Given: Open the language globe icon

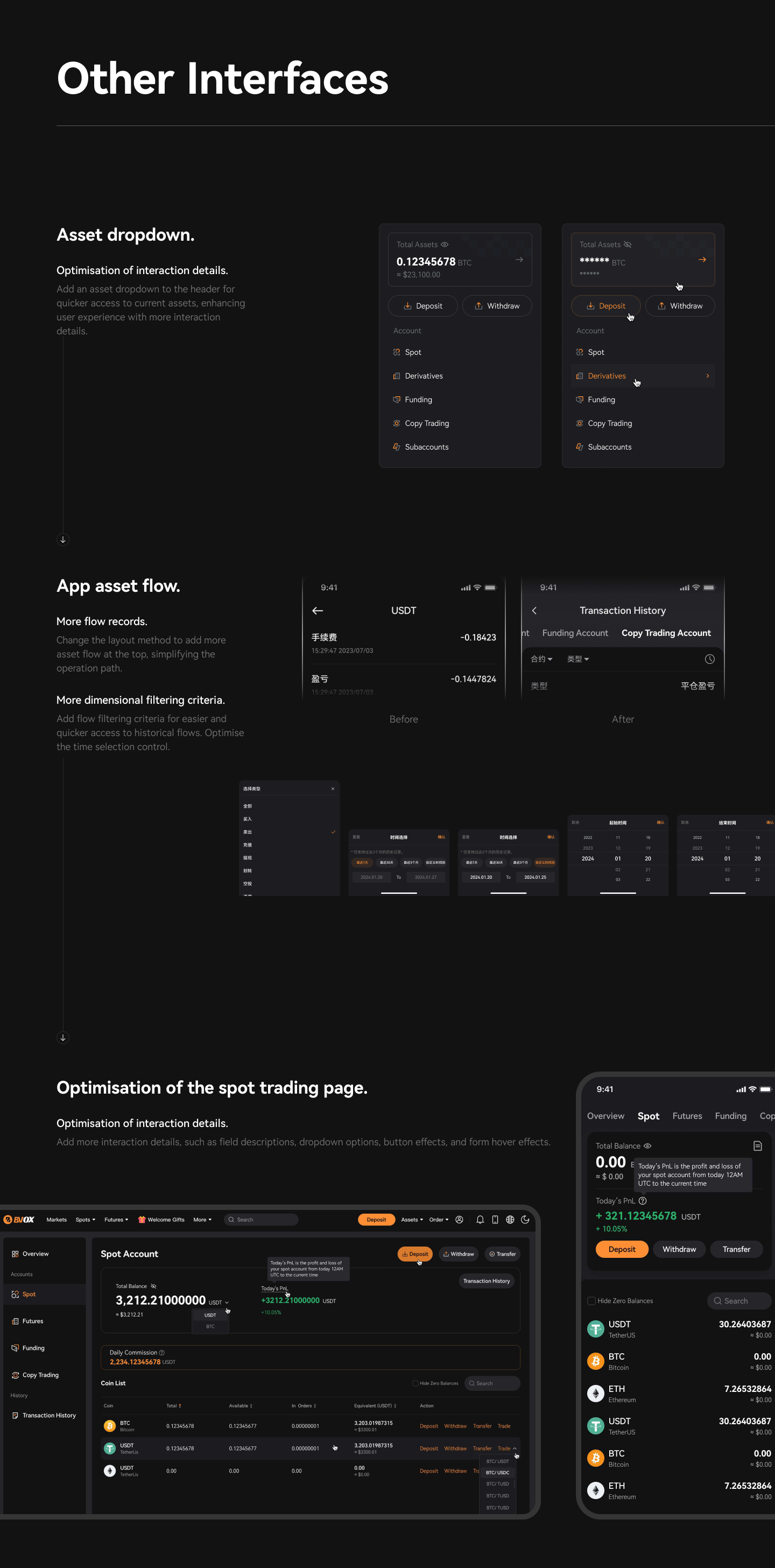Looking at the screenshot, I should 510,1219.
